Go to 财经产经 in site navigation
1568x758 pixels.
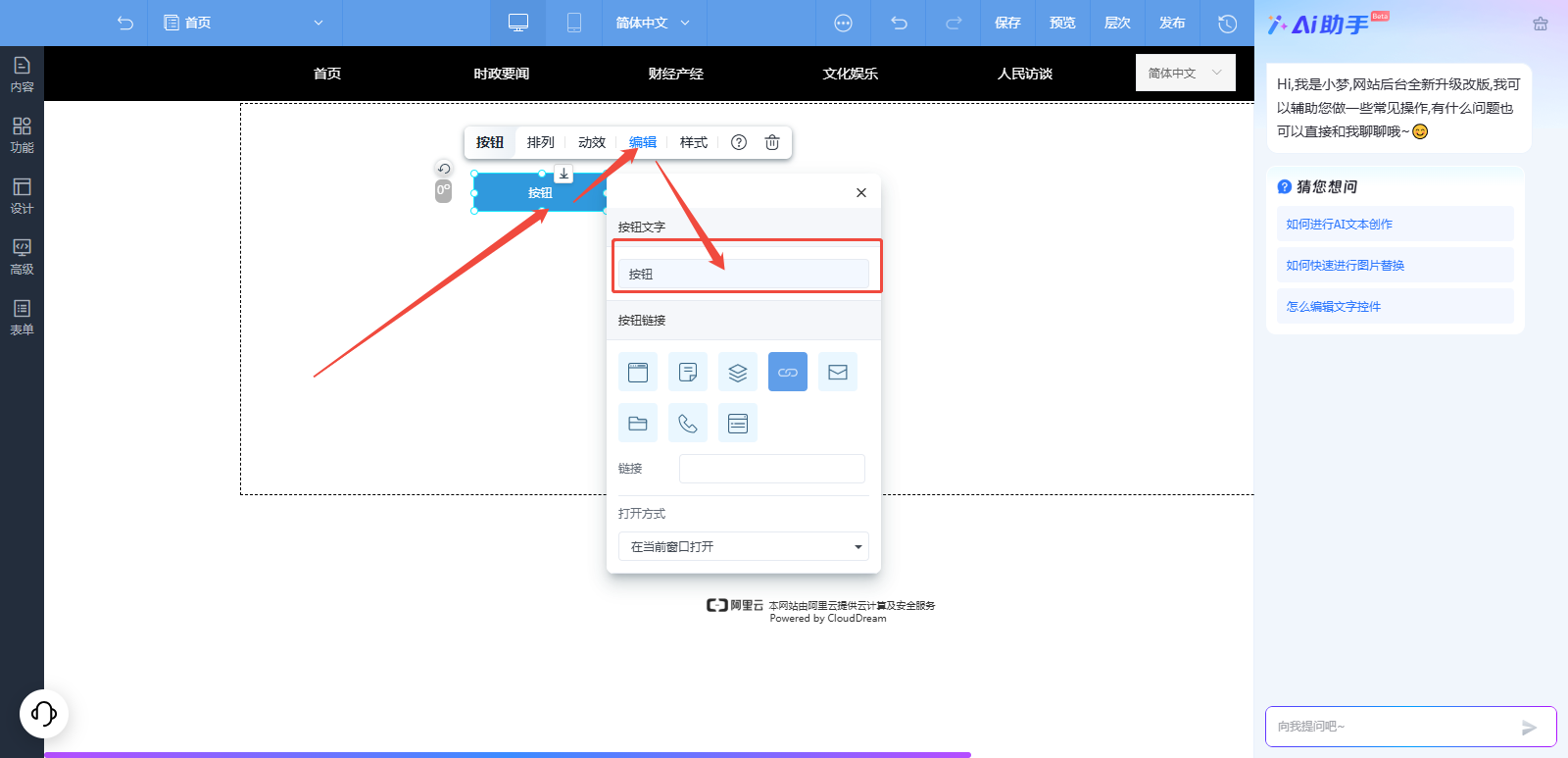pyautogui.click(x=676, y=74)
